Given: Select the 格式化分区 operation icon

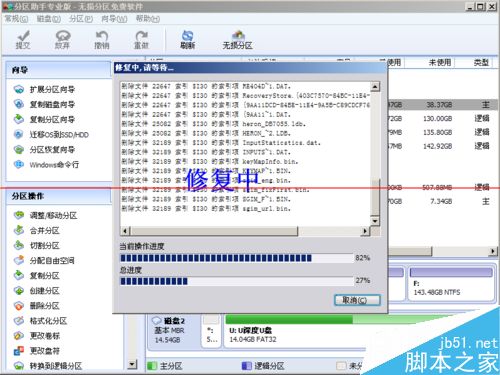Looking at the screenshot, I should pyautogui.click(x=19, y=321).
